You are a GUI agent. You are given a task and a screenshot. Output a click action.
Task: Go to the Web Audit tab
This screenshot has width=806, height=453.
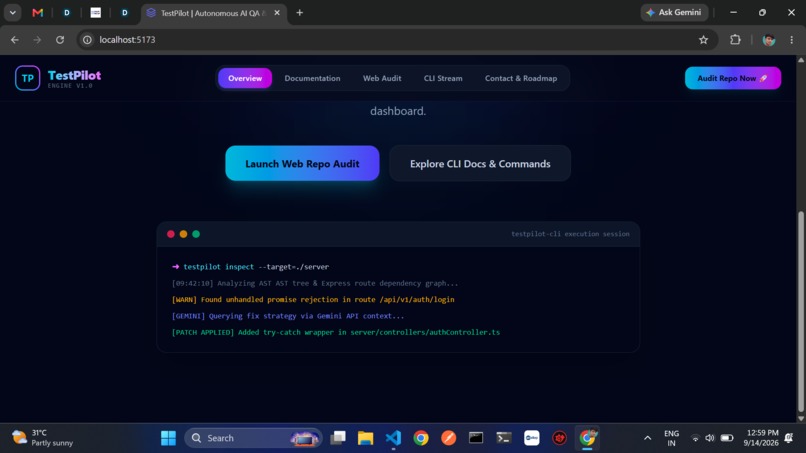coord(382,78)
